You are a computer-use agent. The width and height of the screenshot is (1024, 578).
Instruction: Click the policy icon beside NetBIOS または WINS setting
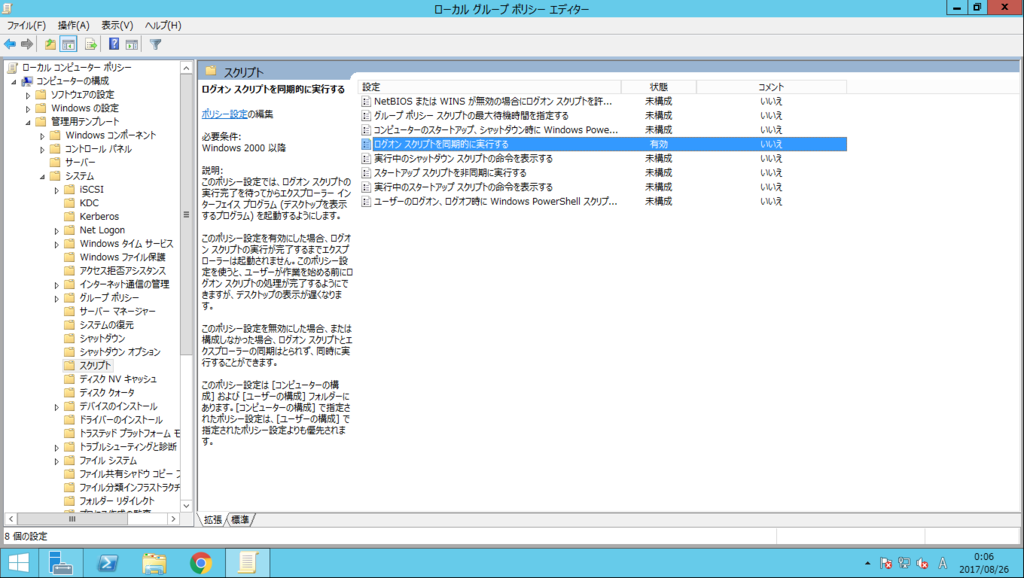(x=366, y=101)
